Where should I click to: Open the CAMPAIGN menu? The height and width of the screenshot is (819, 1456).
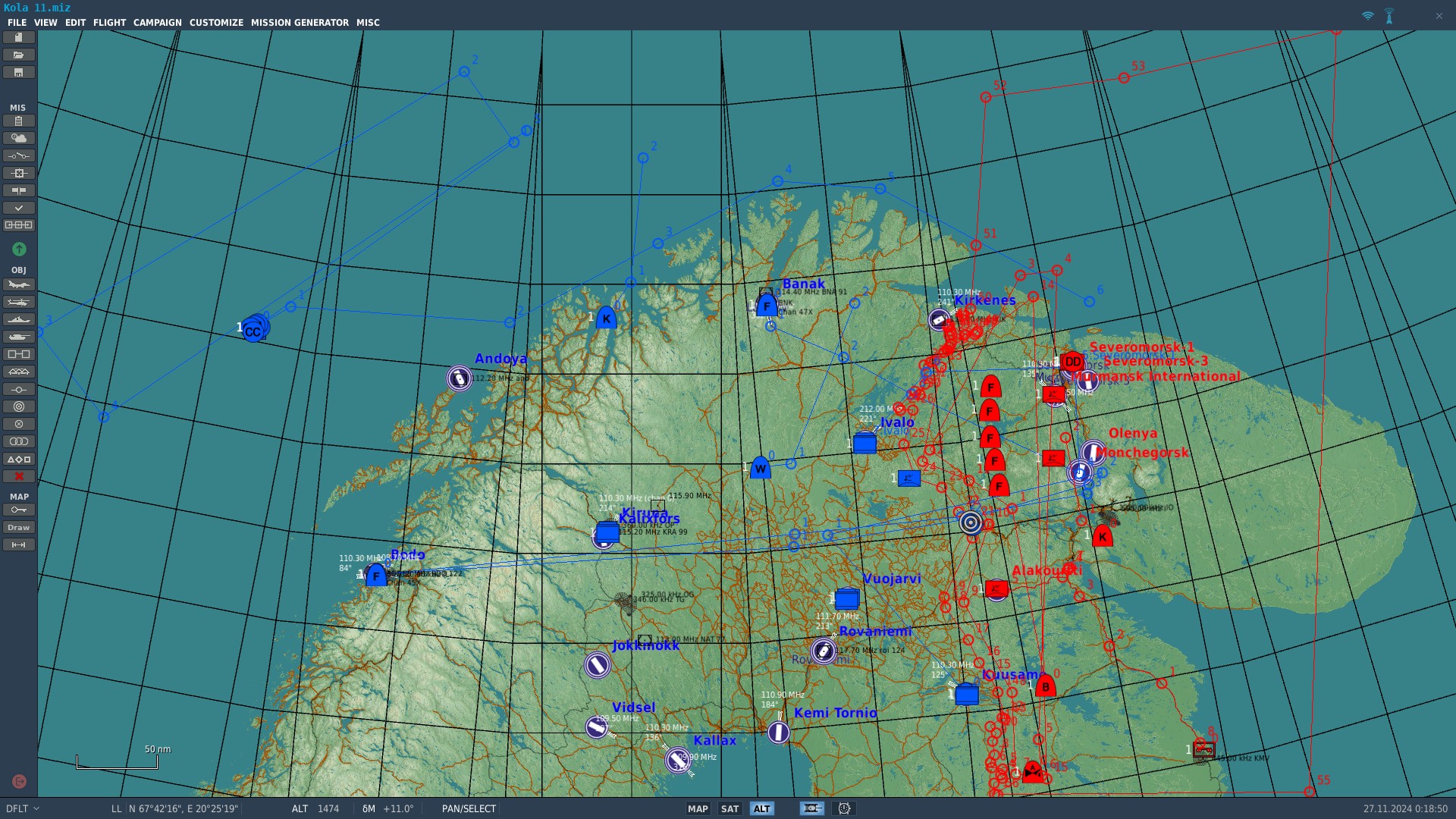157,23
